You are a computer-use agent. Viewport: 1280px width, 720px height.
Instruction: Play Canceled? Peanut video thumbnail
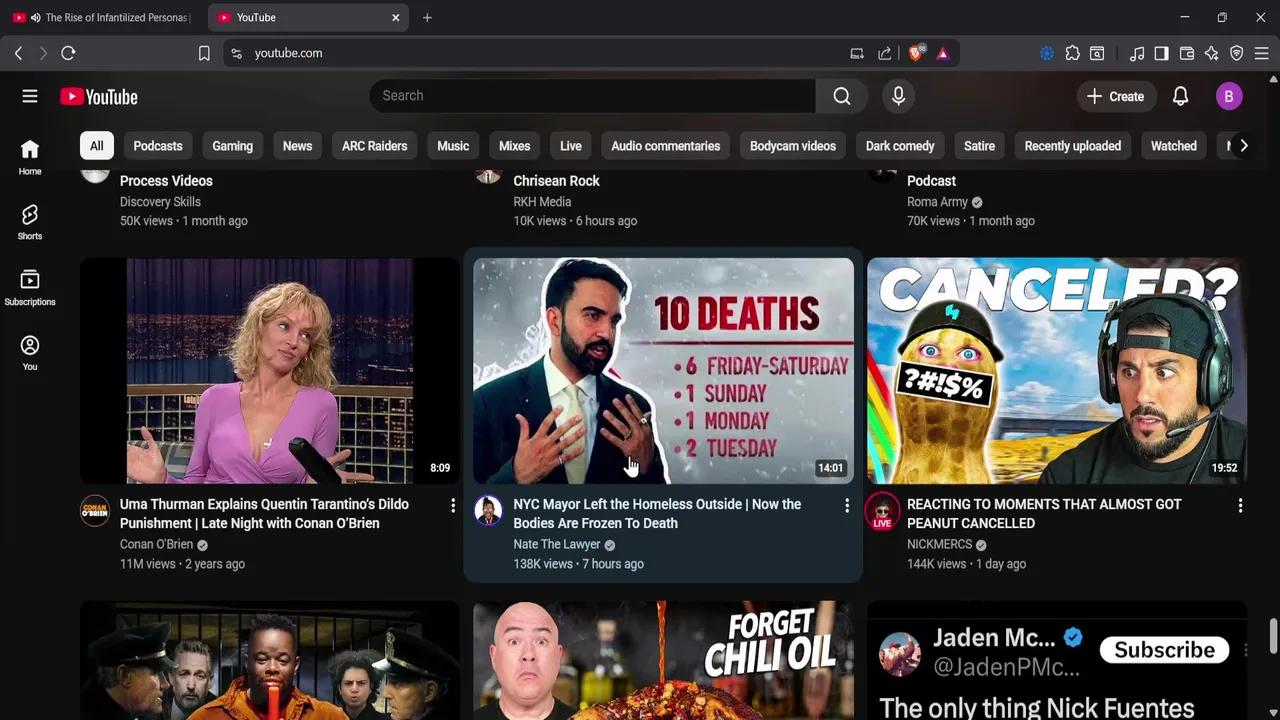point(1057,371)
